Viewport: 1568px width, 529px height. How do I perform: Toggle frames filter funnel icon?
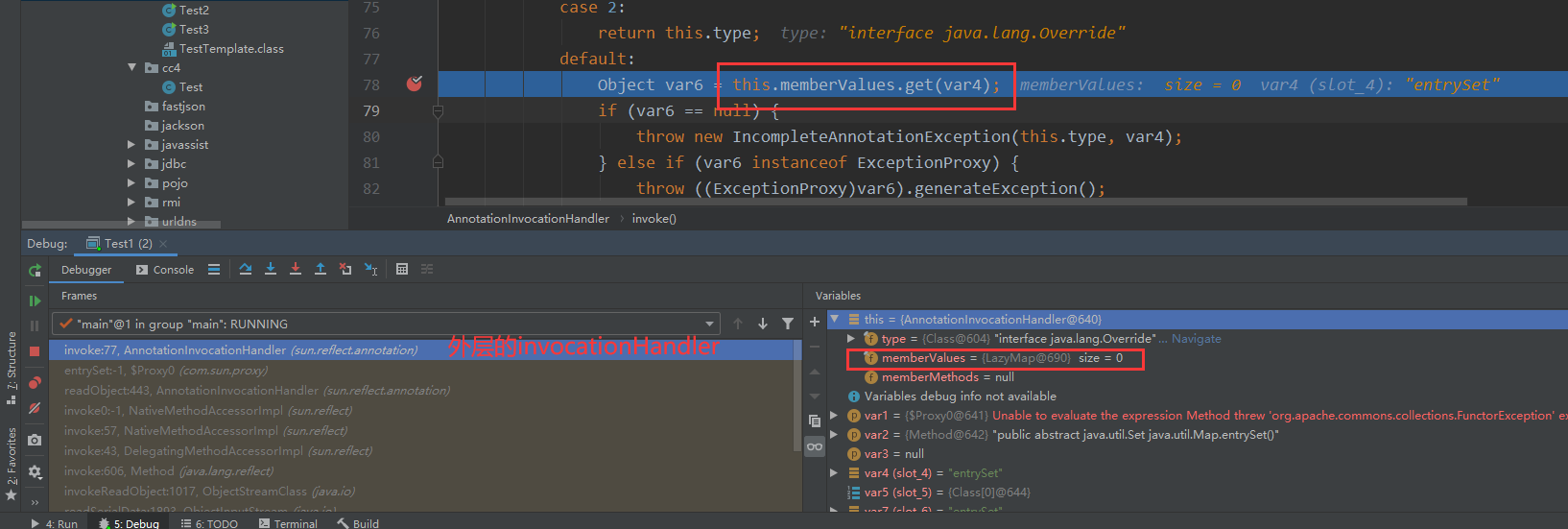(788, 325)
